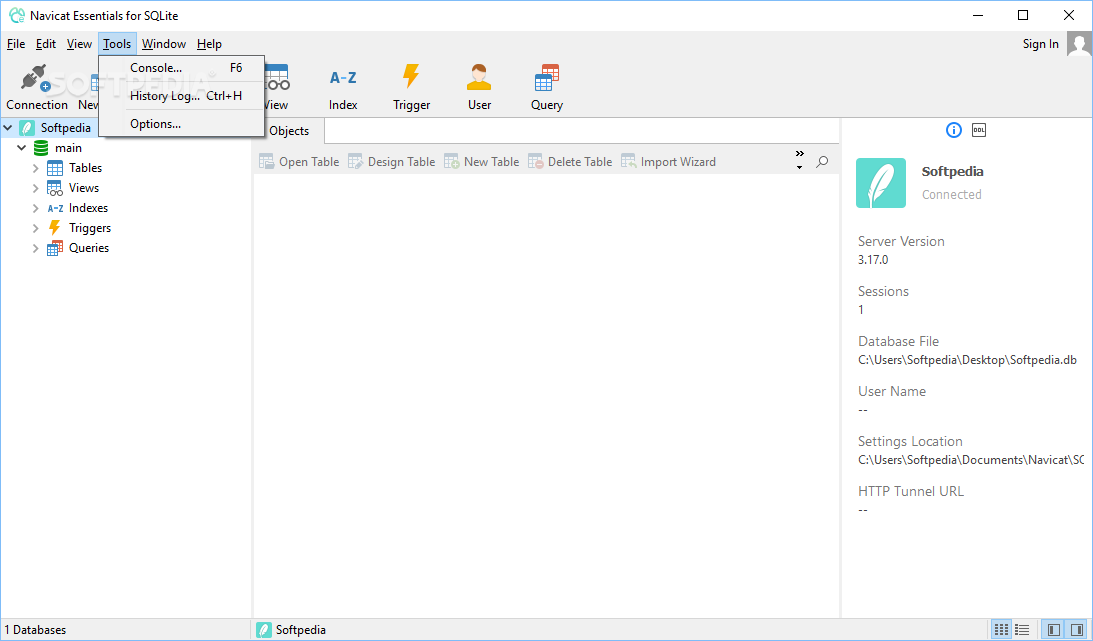Click the Open Table button

click(x=299, y=162)
